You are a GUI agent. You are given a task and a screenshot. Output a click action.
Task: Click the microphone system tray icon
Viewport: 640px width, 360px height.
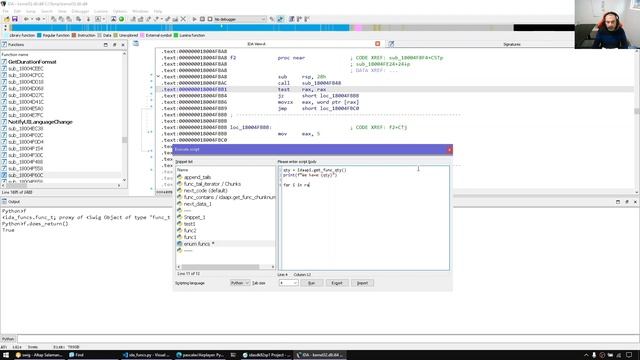[x=594, y=355]
